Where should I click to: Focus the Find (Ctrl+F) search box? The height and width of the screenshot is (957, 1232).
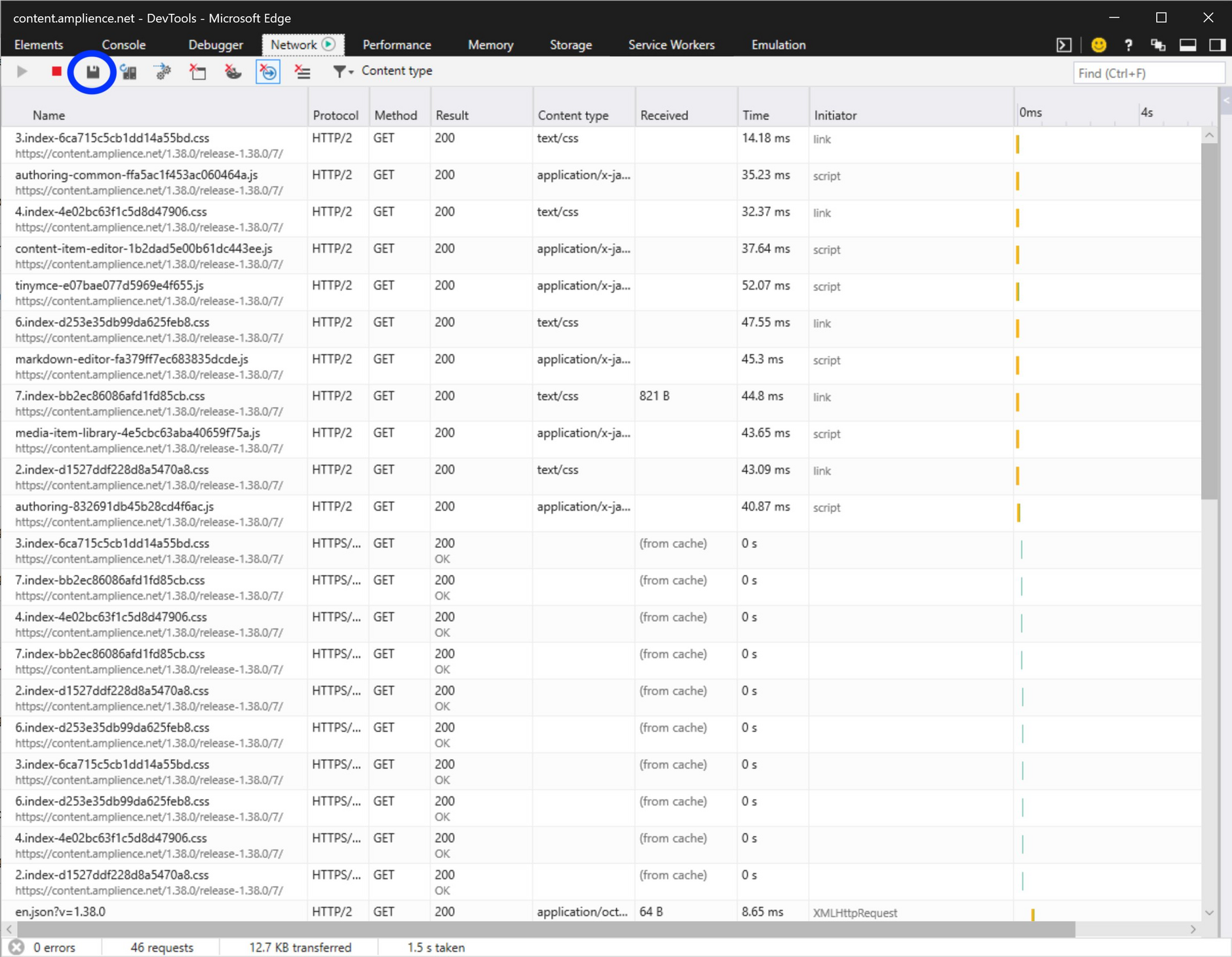[x=1149, y=73]
